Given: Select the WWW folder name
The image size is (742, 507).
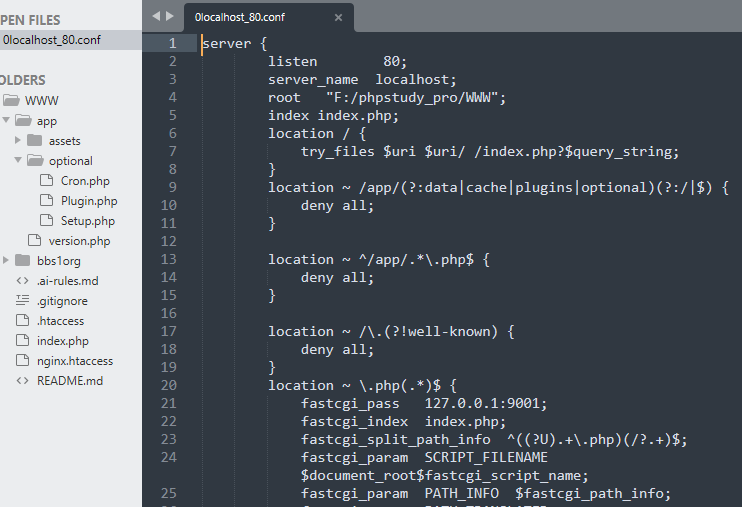Looking at the screenshot, I should pos(42,101).
